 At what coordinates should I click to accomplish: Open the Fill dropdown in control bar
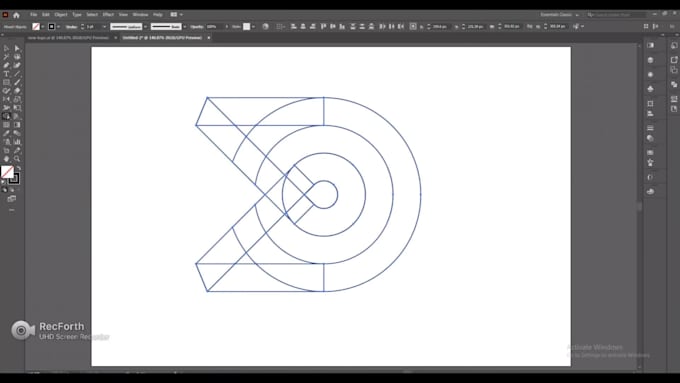tap(42, 27)
